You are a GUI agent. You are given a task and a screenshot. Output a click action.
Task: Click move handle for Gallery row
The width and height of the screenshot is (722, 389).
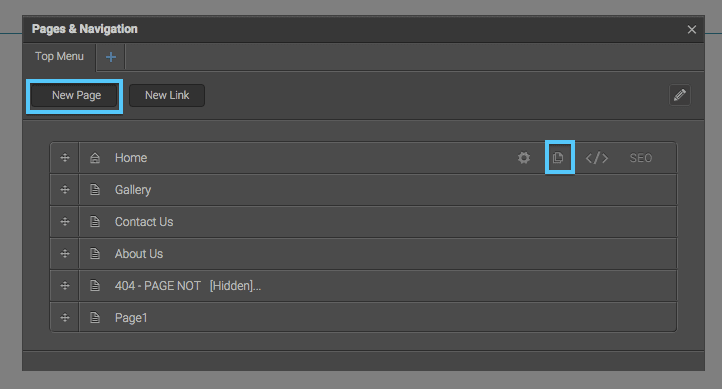(65, 190)
